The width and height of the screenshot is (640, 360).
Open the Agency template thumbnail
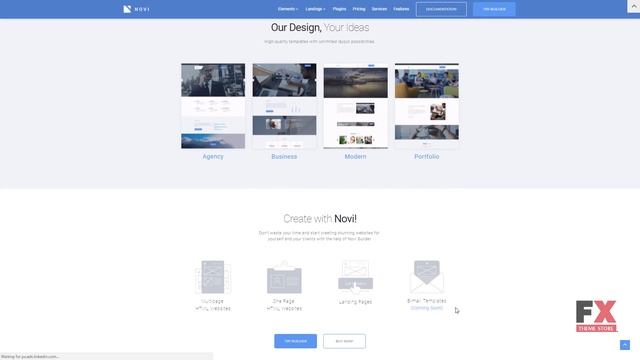(213, 106)
